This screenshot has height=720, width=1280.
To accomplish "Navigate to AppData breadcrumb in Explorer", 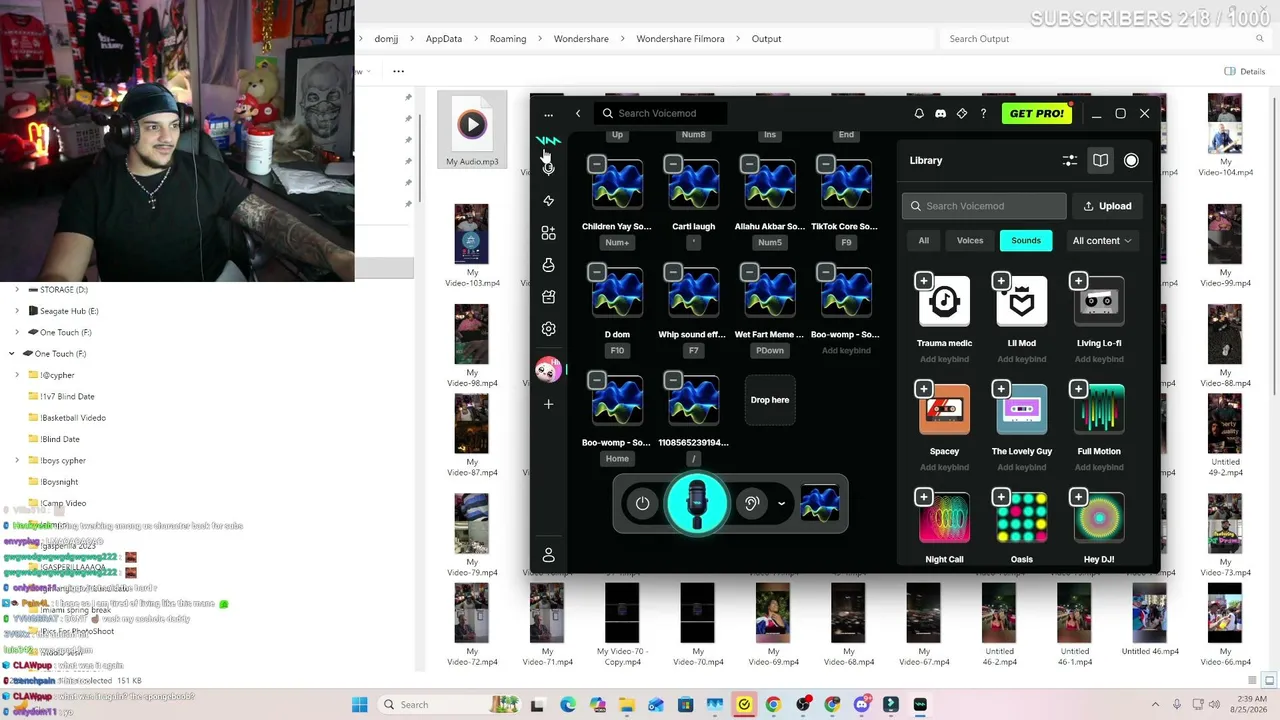I will pyautogui.click(x=444, y=39).
